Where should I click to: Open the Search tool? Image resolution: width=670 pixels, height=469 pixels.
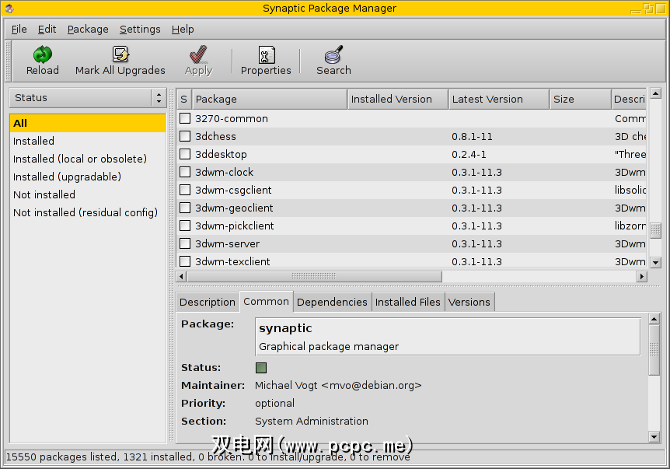[333, 55]
